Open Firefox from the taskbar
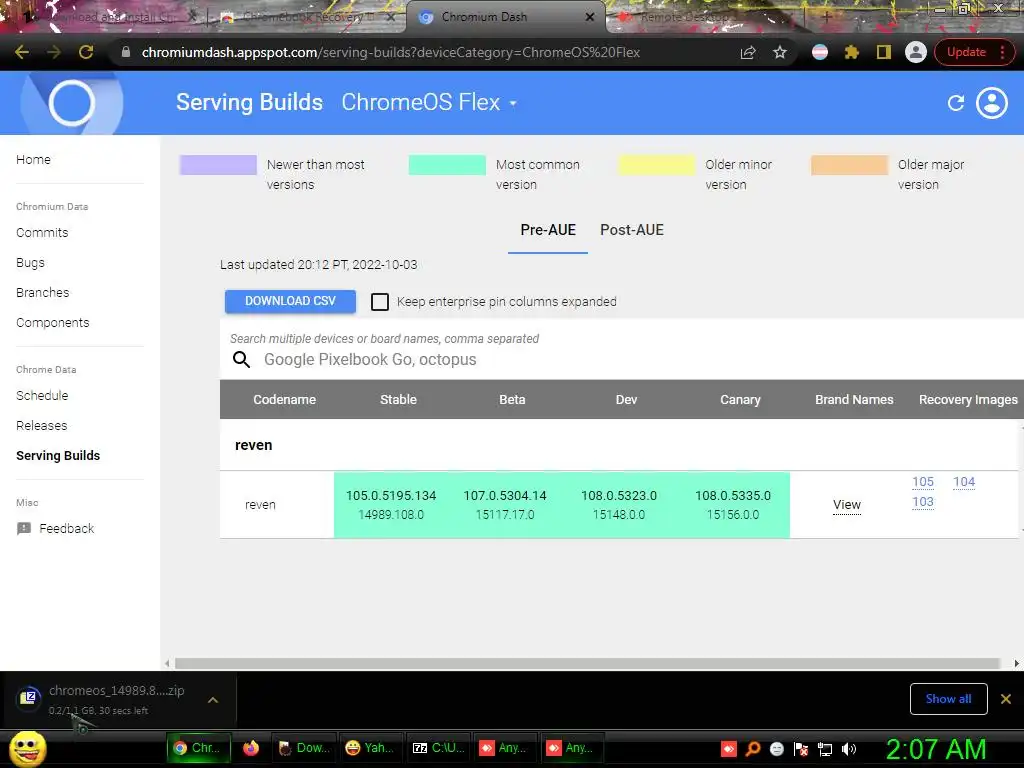 pos(251,748)
